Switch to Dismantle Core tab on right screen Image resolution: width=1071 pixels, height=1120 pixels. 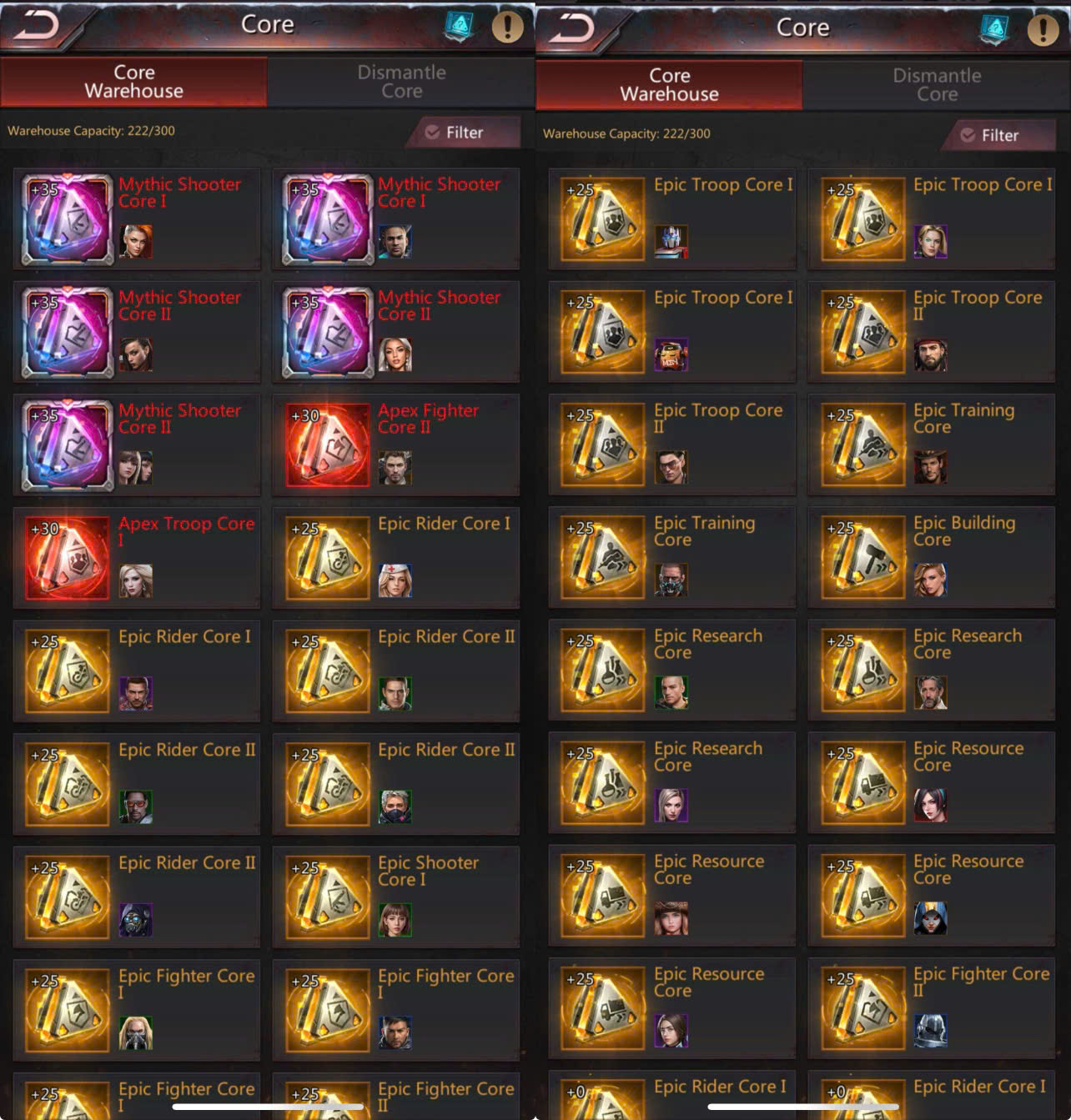coord(937,85)
